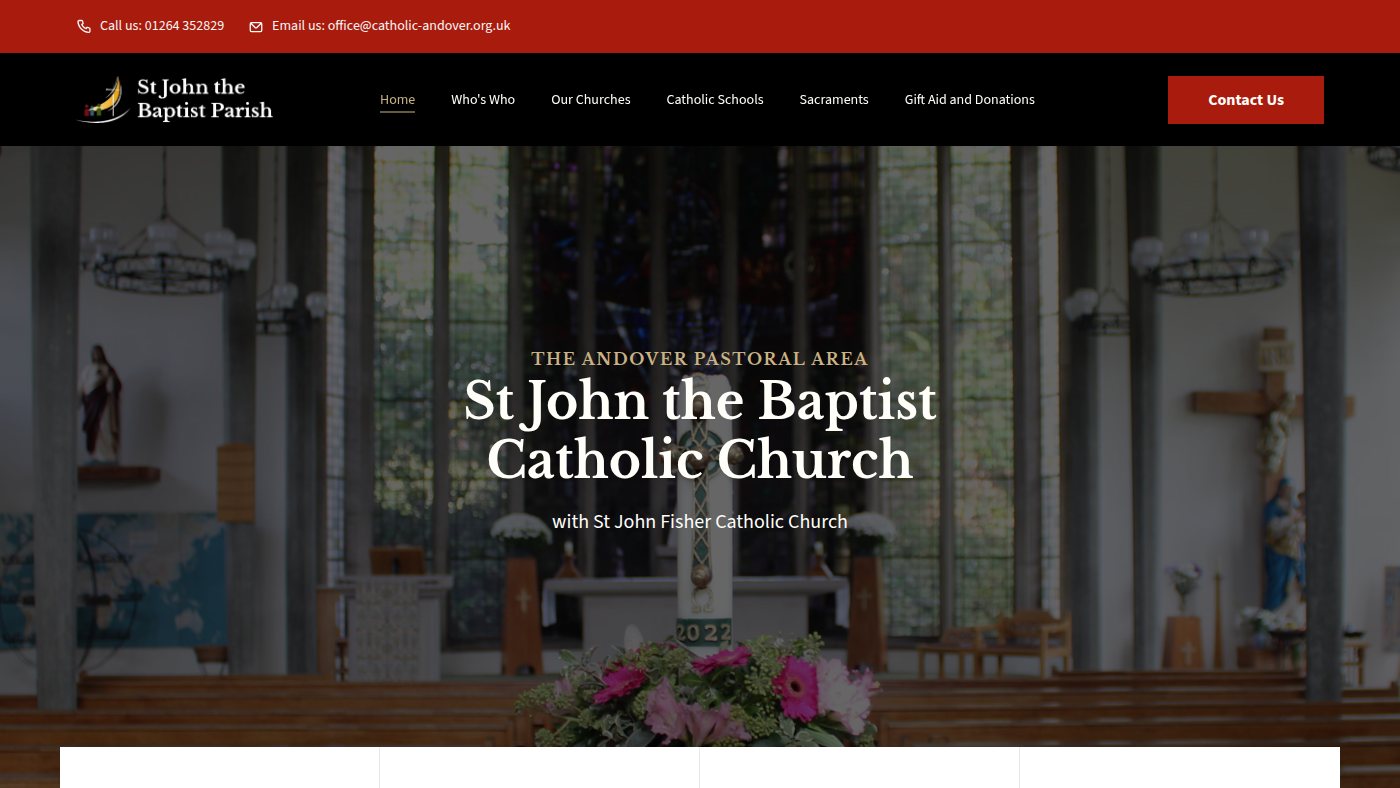Open the Our Churches menu
1400x788 pixels.
[x=591, y=99]
